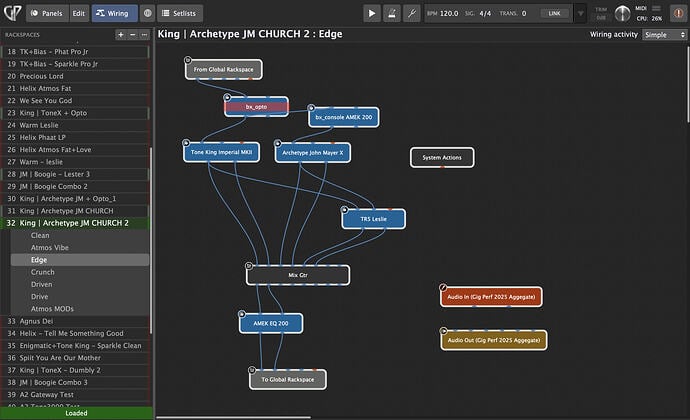The image size is (690, 420).
Task: Select the bx_console AMEK 200 block
Action: 344,117
